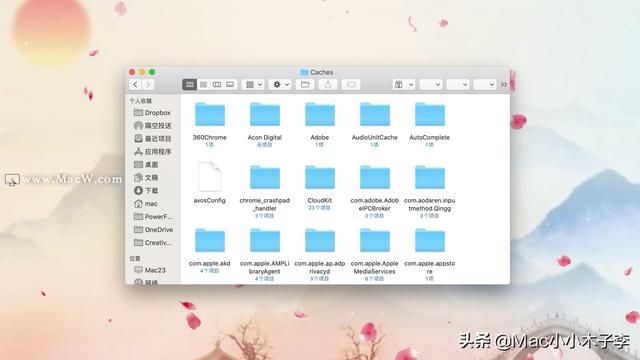Switch to list view mode

click(x=203, y=84)
